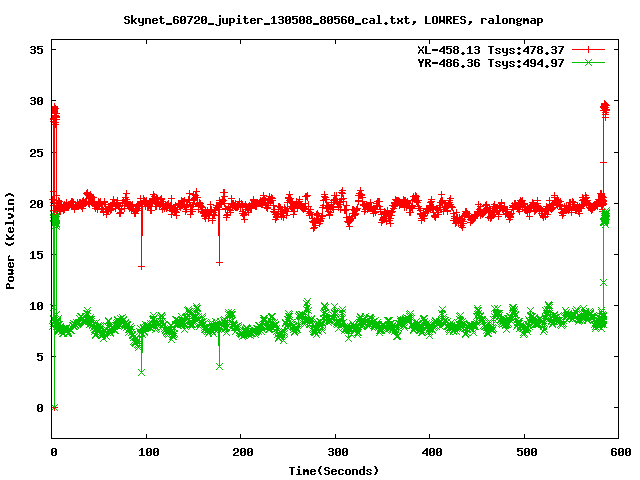Click the y-axis tick label 15
Viewport: 640px width, 480px height.
[36, 255]
